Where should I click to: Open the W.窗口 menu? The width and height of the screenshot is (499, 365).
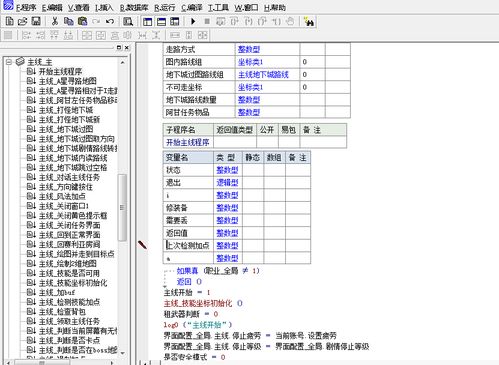point(246,8)
